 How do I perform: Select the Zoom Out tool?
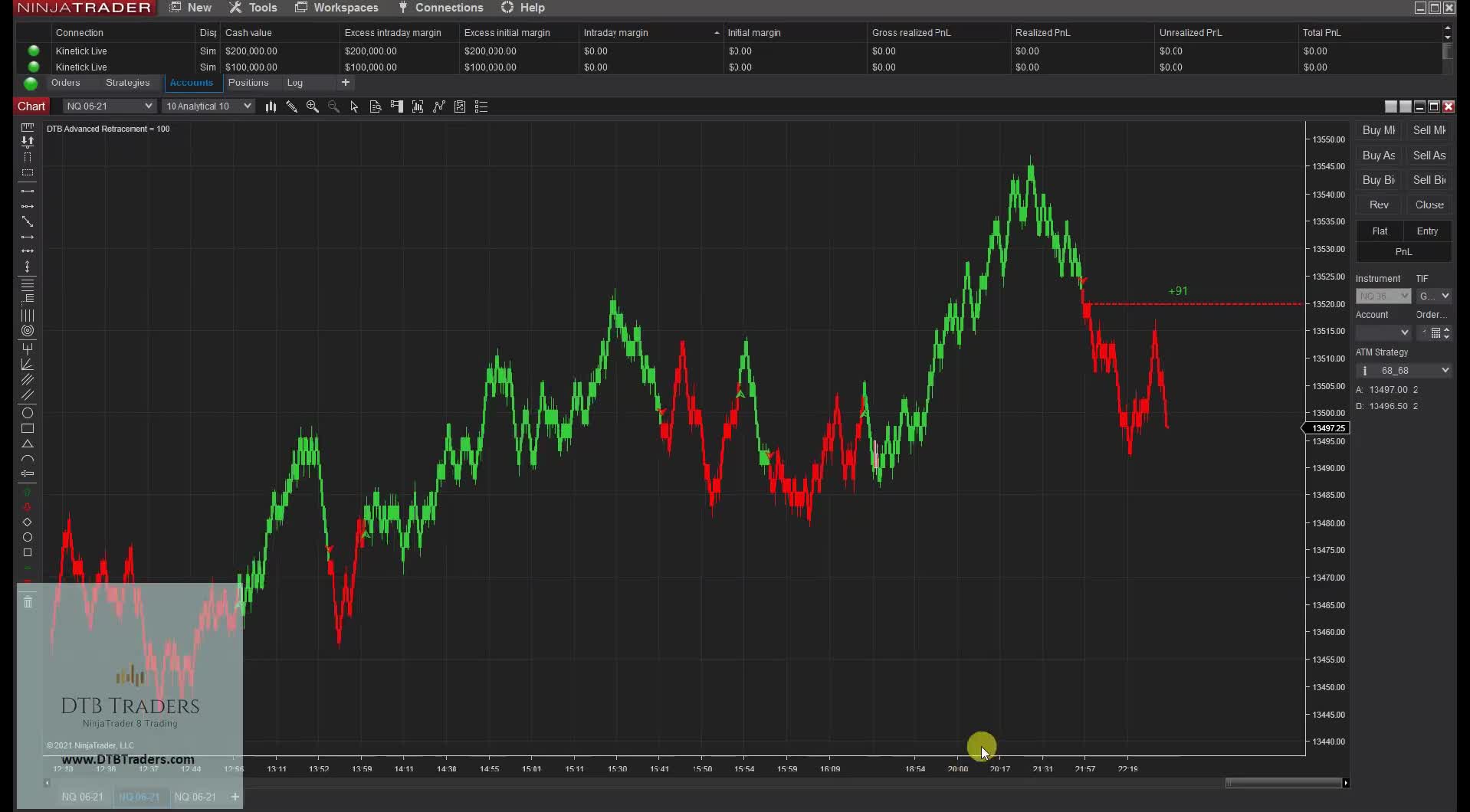[x=333, y=106]
